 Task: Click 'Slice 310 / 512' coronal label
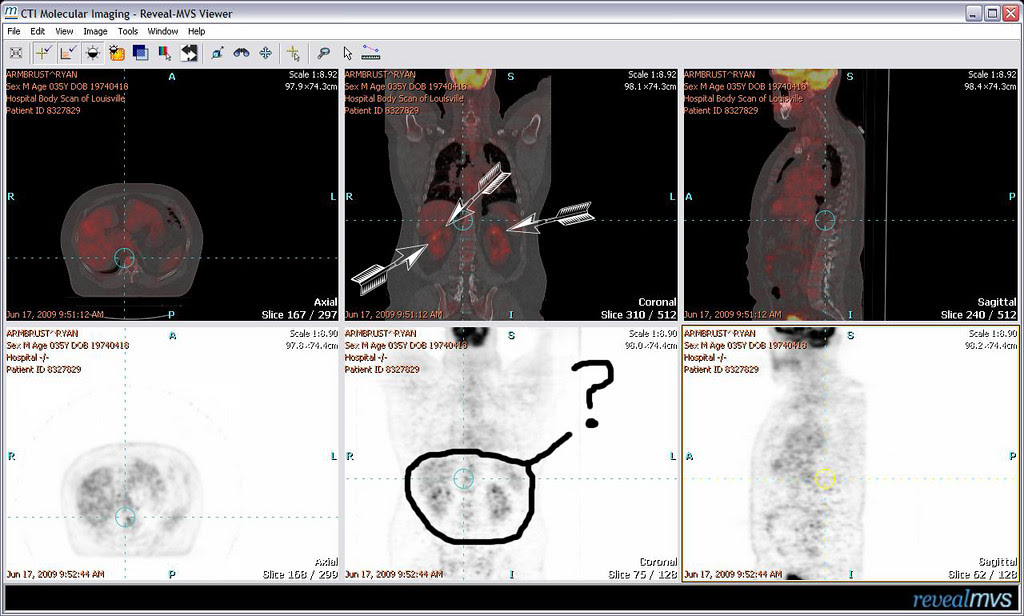pyautogui.click(x=638, y=314)
